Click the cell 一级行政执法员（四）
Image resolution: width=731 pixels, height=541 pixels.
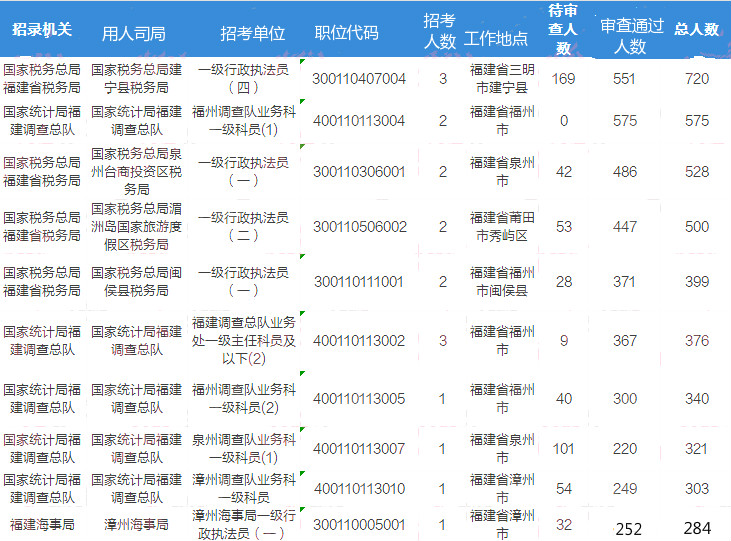243,79
